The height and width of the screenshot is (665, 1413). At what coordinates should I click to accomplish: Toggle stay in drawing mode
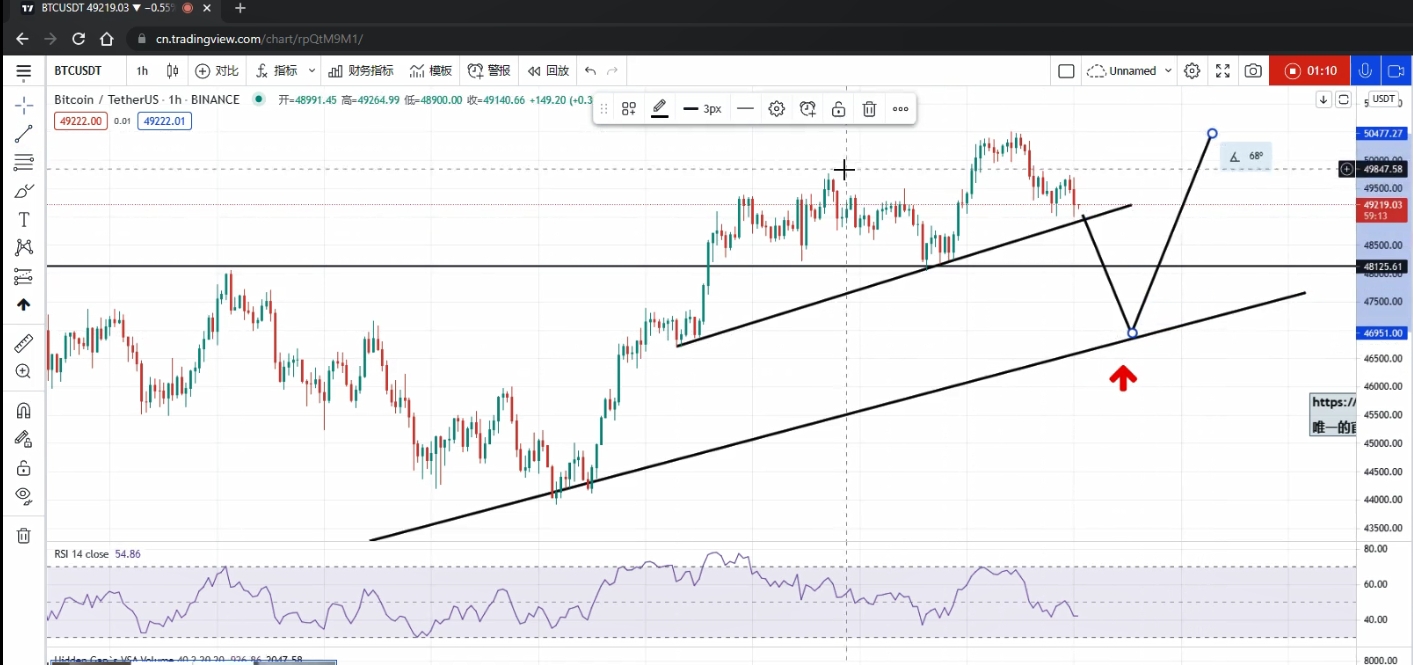point(23,438)
